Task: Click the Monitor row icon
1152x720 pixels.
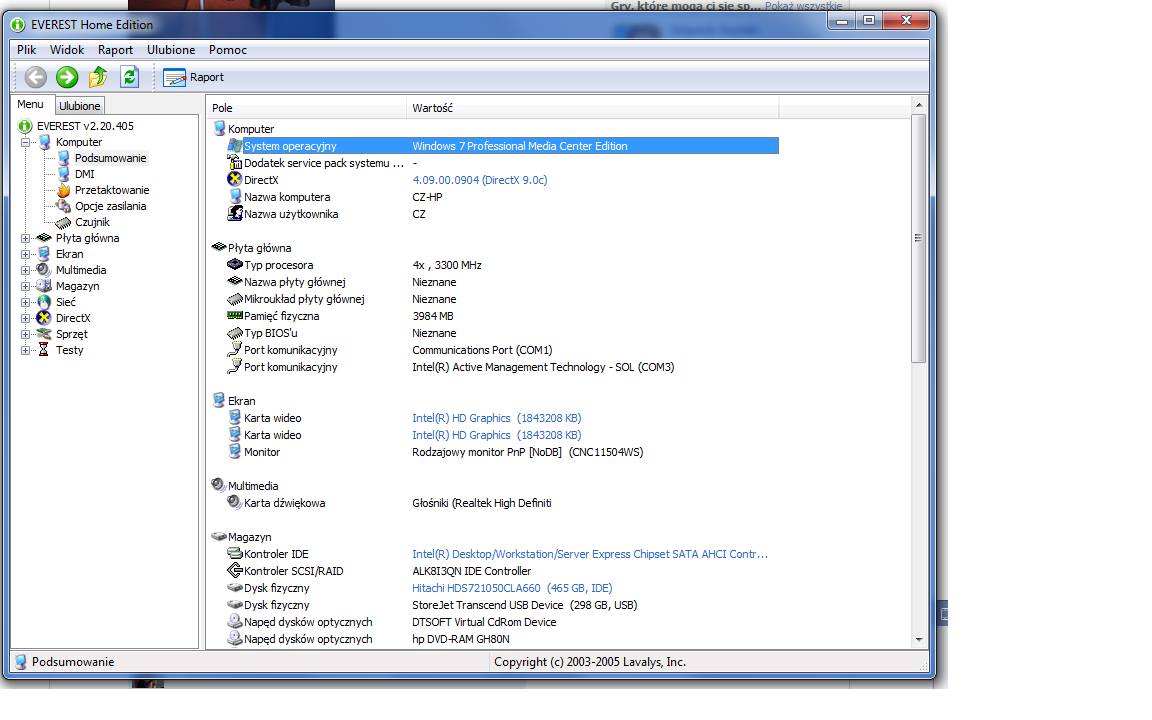Action: pyautogui.click(x=234, y=452)
